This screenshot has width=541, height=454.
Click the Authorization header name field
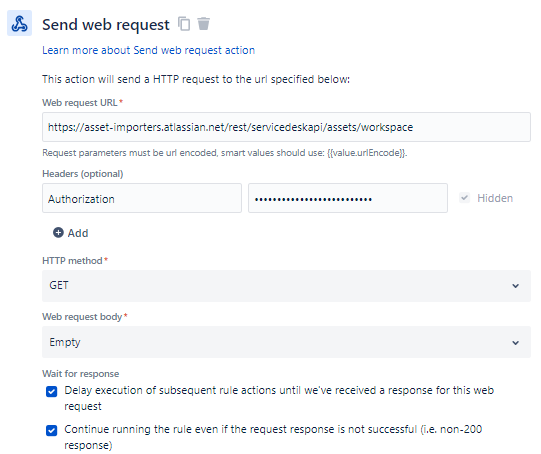tap(142, 198)
